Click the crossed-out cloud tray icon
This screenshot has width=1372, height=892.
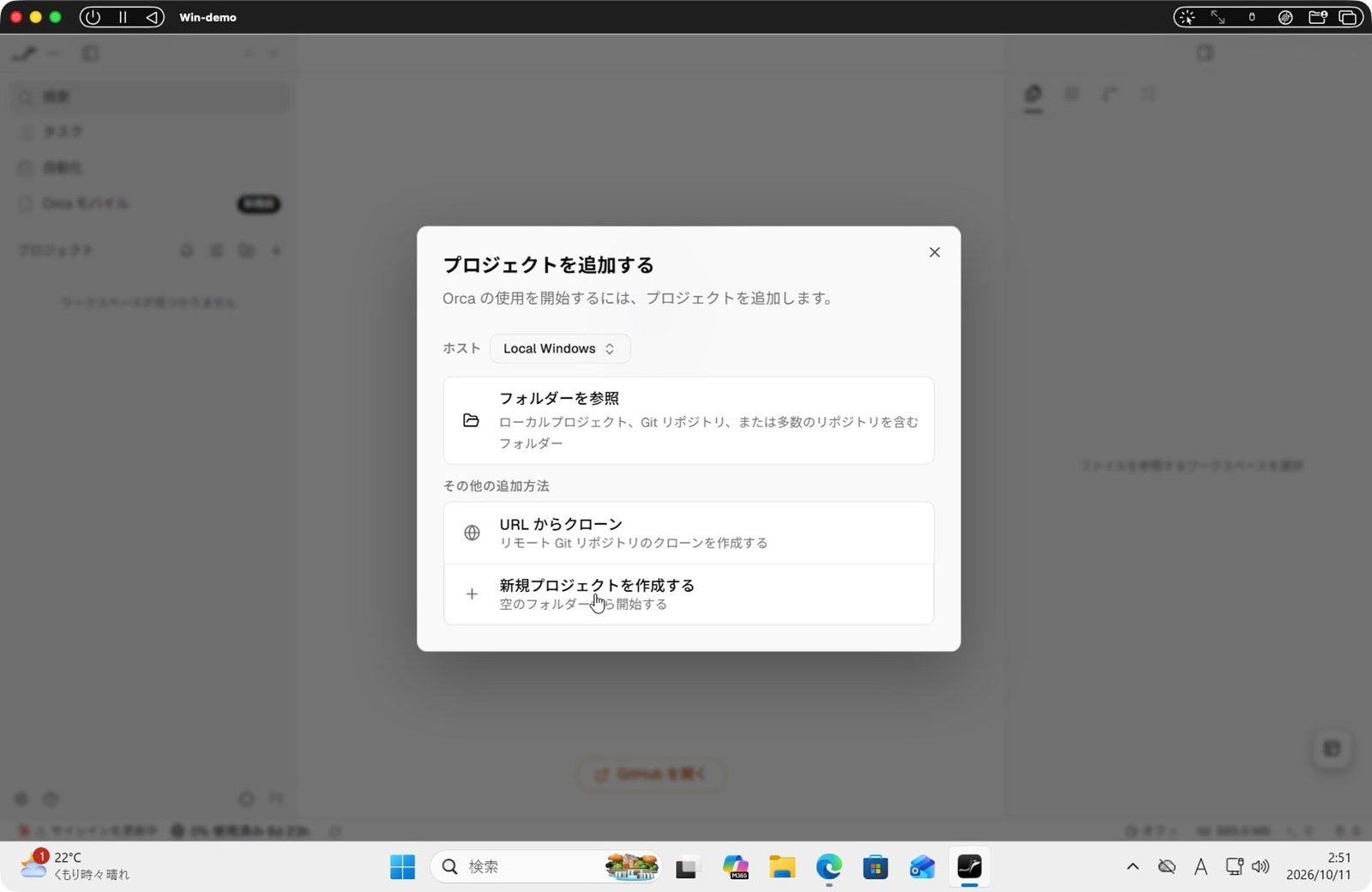(1166, 867)
